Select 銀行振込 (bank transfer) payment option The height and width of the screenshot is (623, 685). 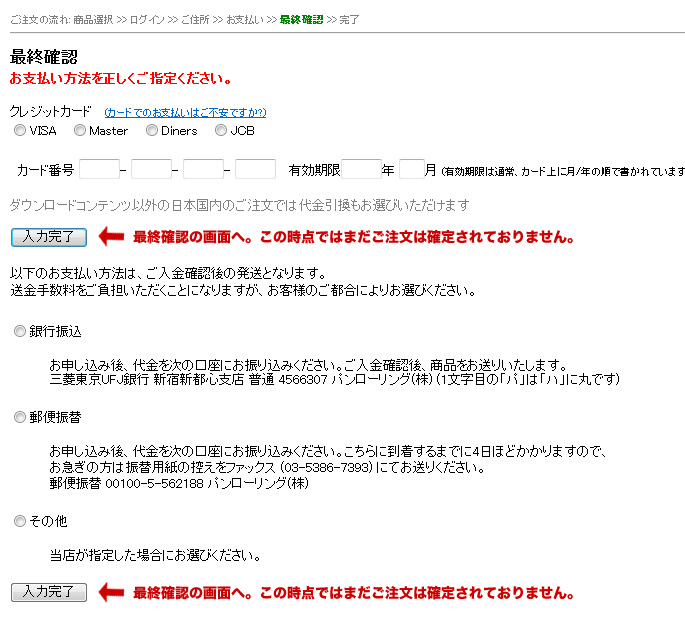[20, 331]
